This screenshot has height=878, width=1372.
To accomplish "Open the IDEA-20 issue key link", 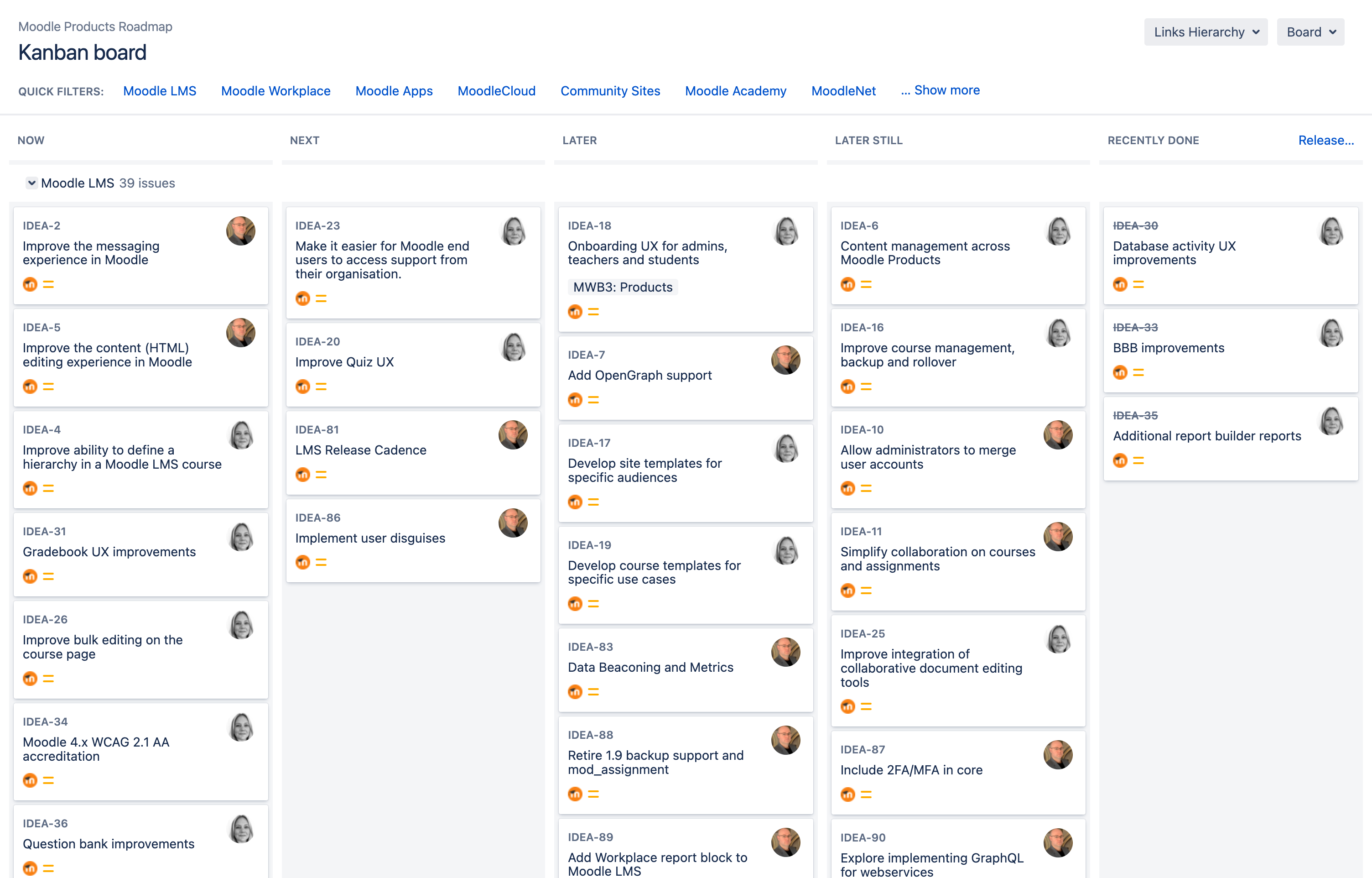I will [317, 341].
